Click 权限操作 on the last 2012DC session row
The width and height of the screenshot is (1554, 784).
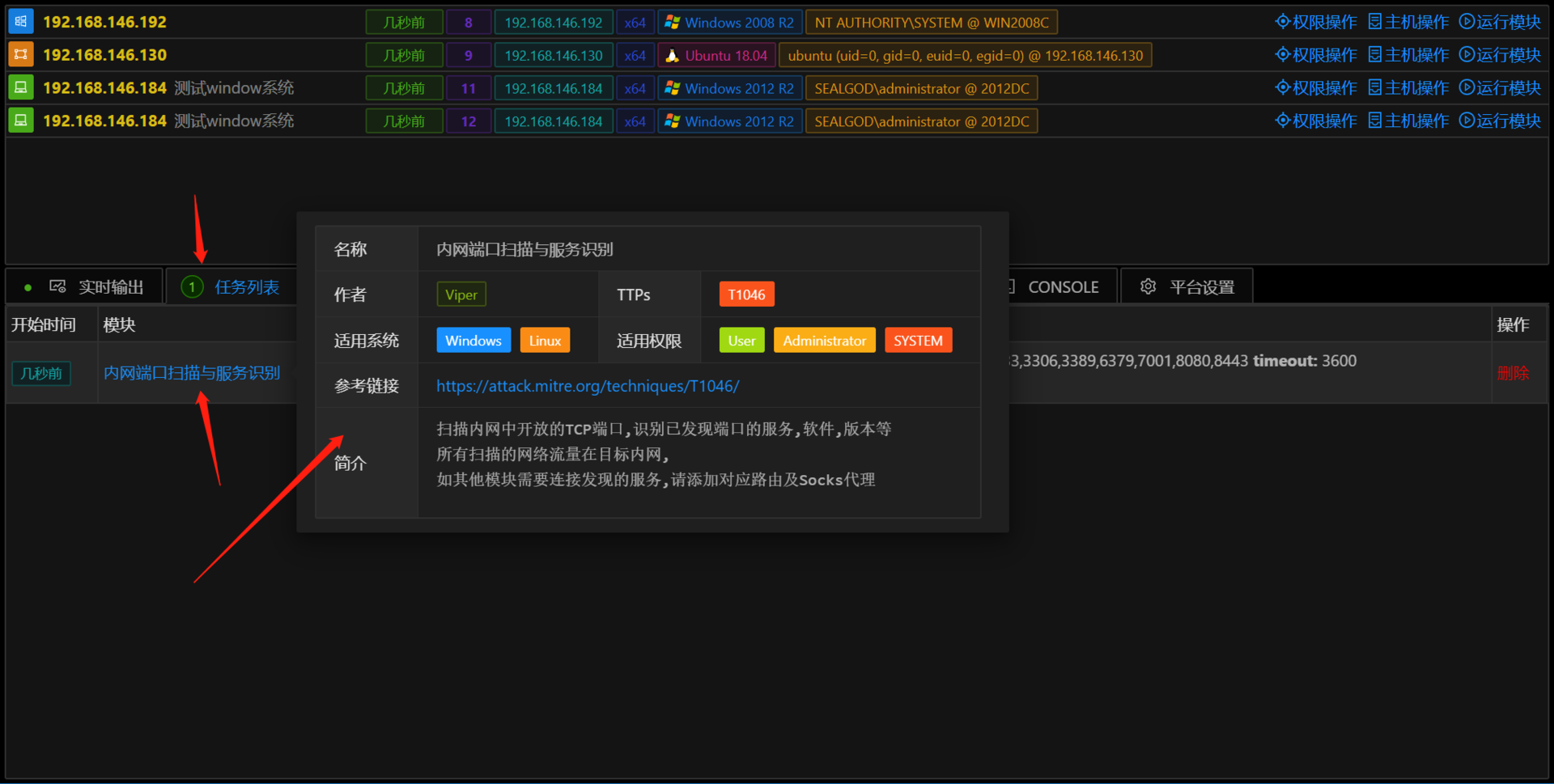[x=1314, y=120]
